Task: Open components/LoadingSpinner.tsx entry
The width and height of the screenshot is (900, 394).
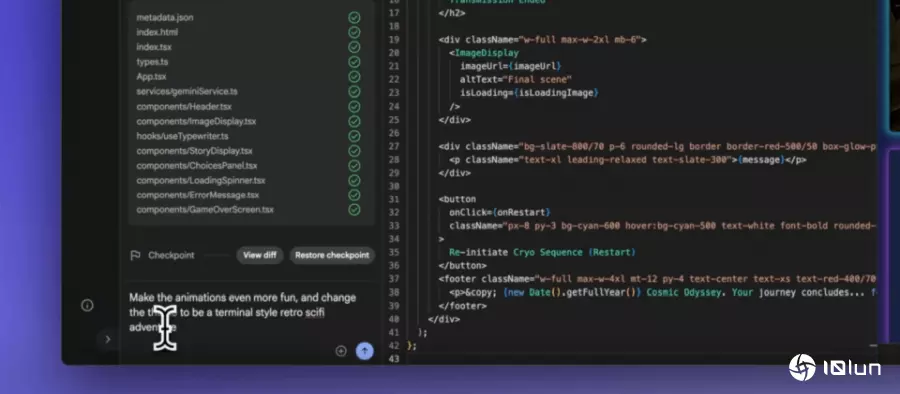Action: click(201, 180)
